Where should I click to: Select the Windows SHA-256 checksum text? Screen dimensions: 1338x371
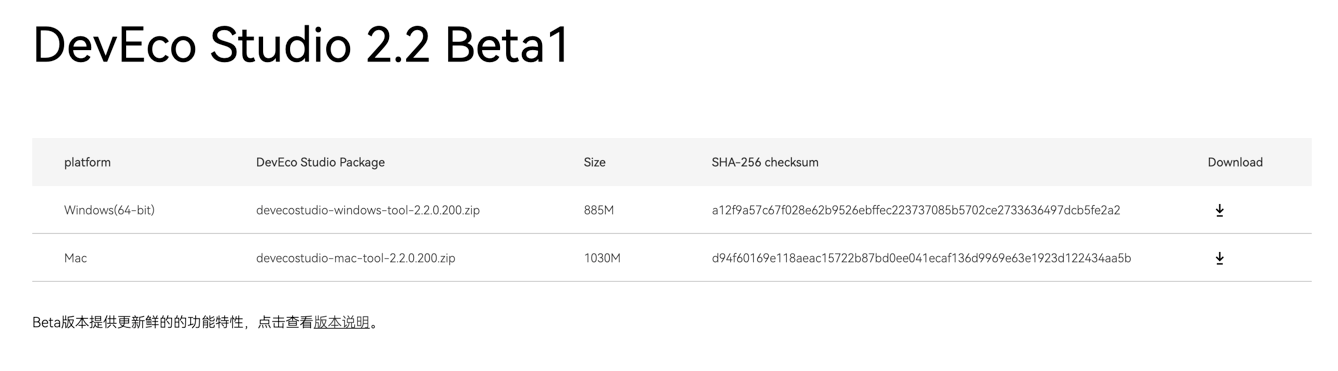pyautogui.click(x=916, y=210)
